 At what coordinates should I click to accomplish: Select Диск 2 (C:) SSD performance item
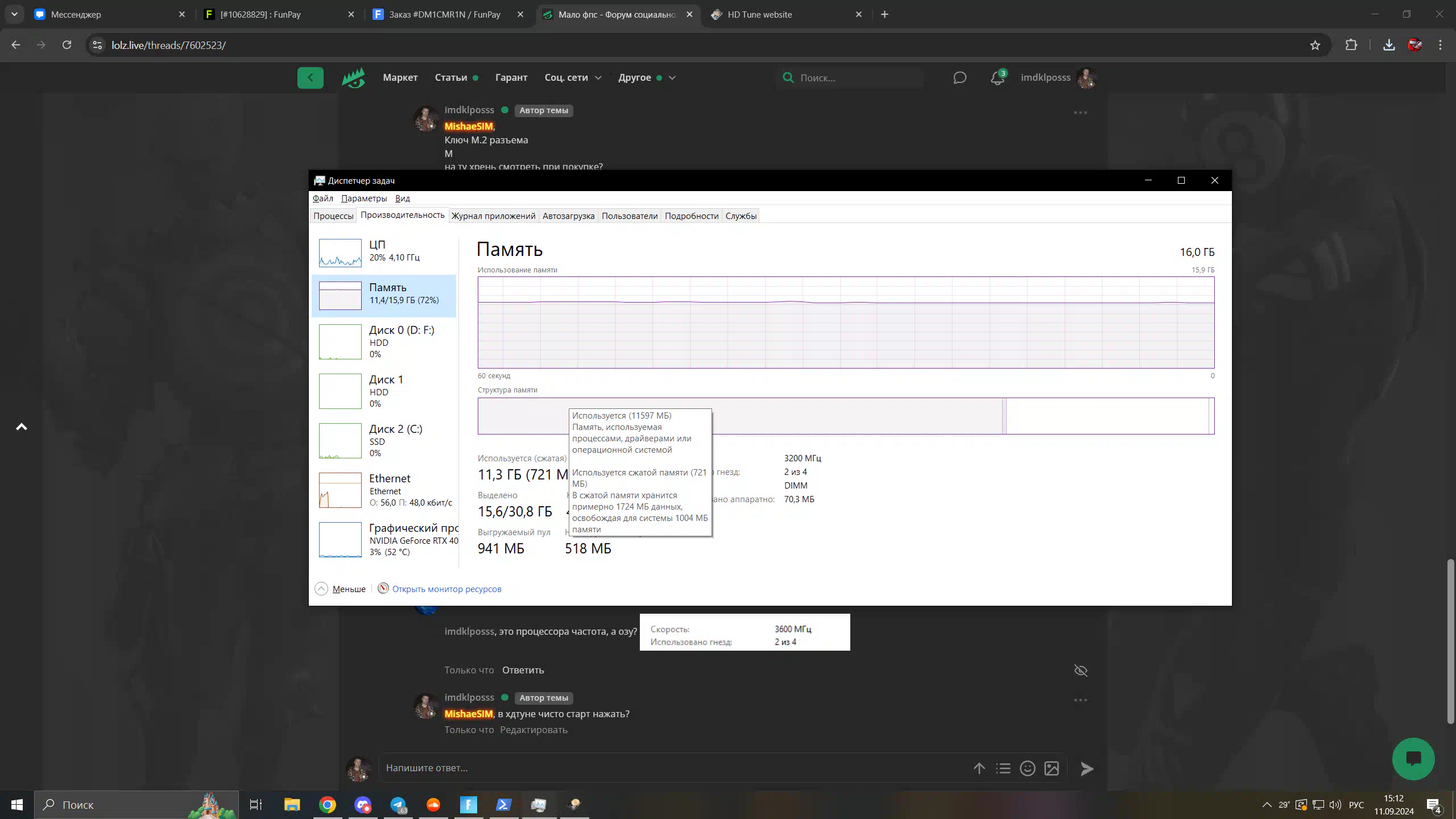tap(384, 441)
